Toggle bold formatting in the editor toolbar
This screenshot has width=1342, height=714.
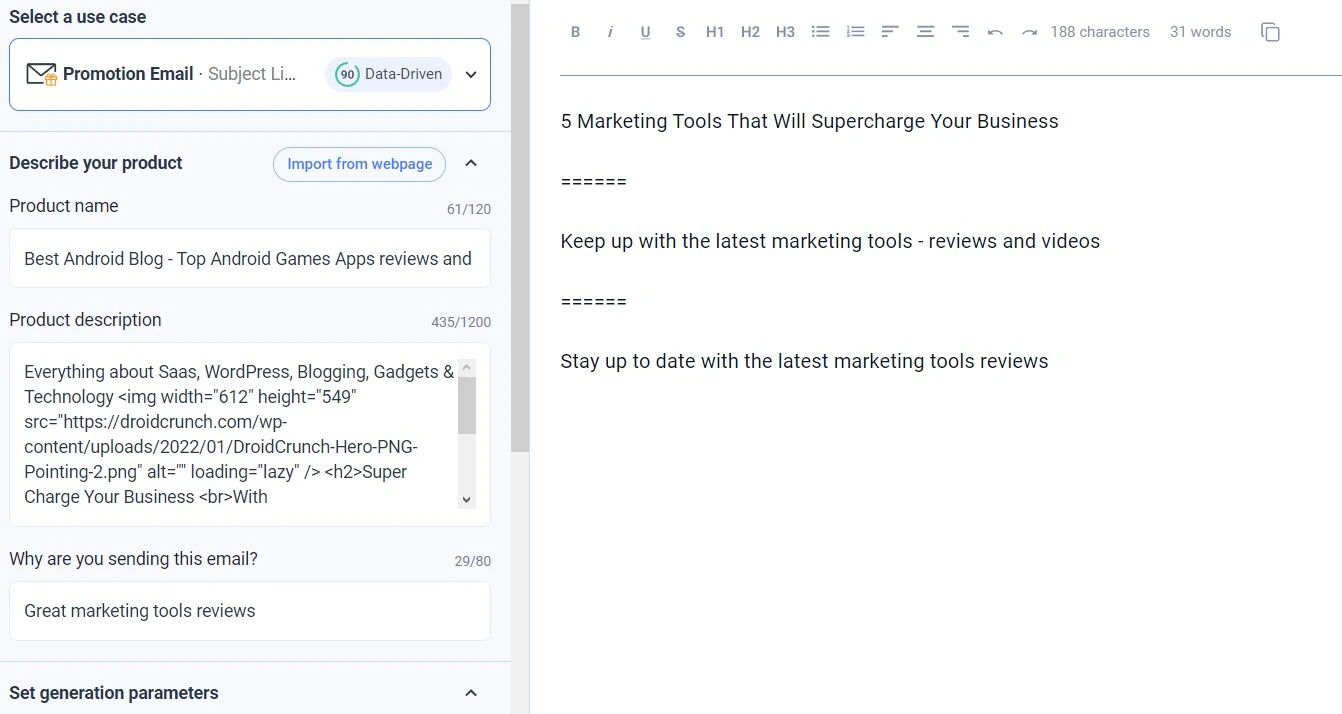[x=576, y=32]
